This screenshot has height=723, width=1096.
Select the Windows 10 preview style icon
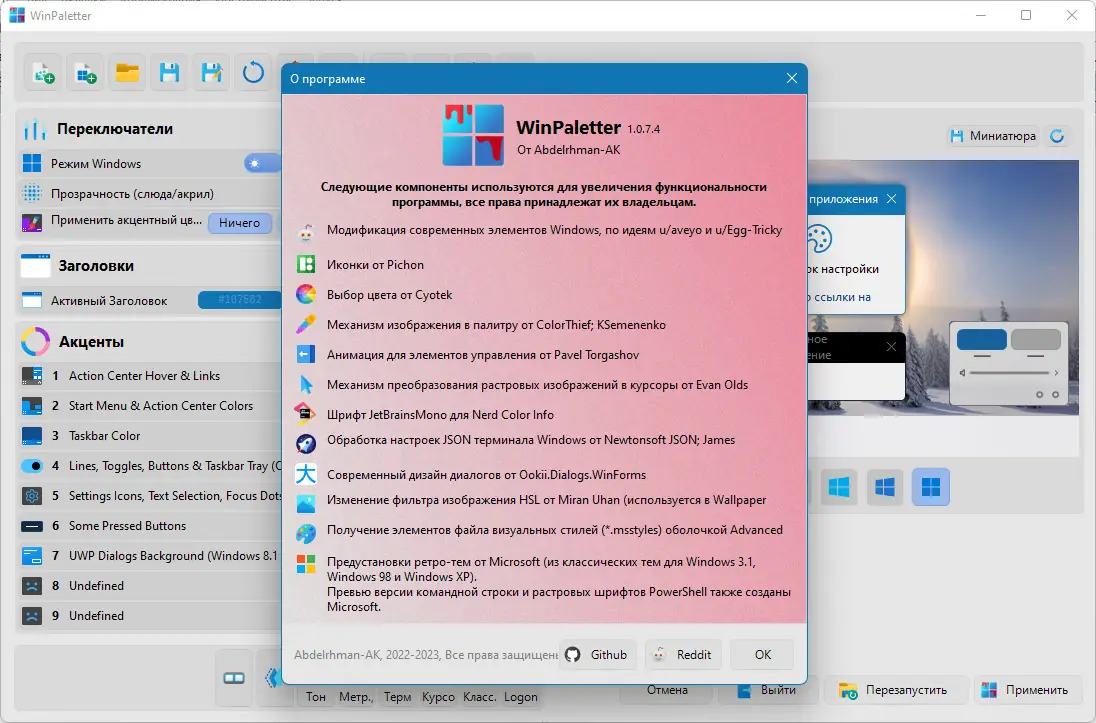885,487
